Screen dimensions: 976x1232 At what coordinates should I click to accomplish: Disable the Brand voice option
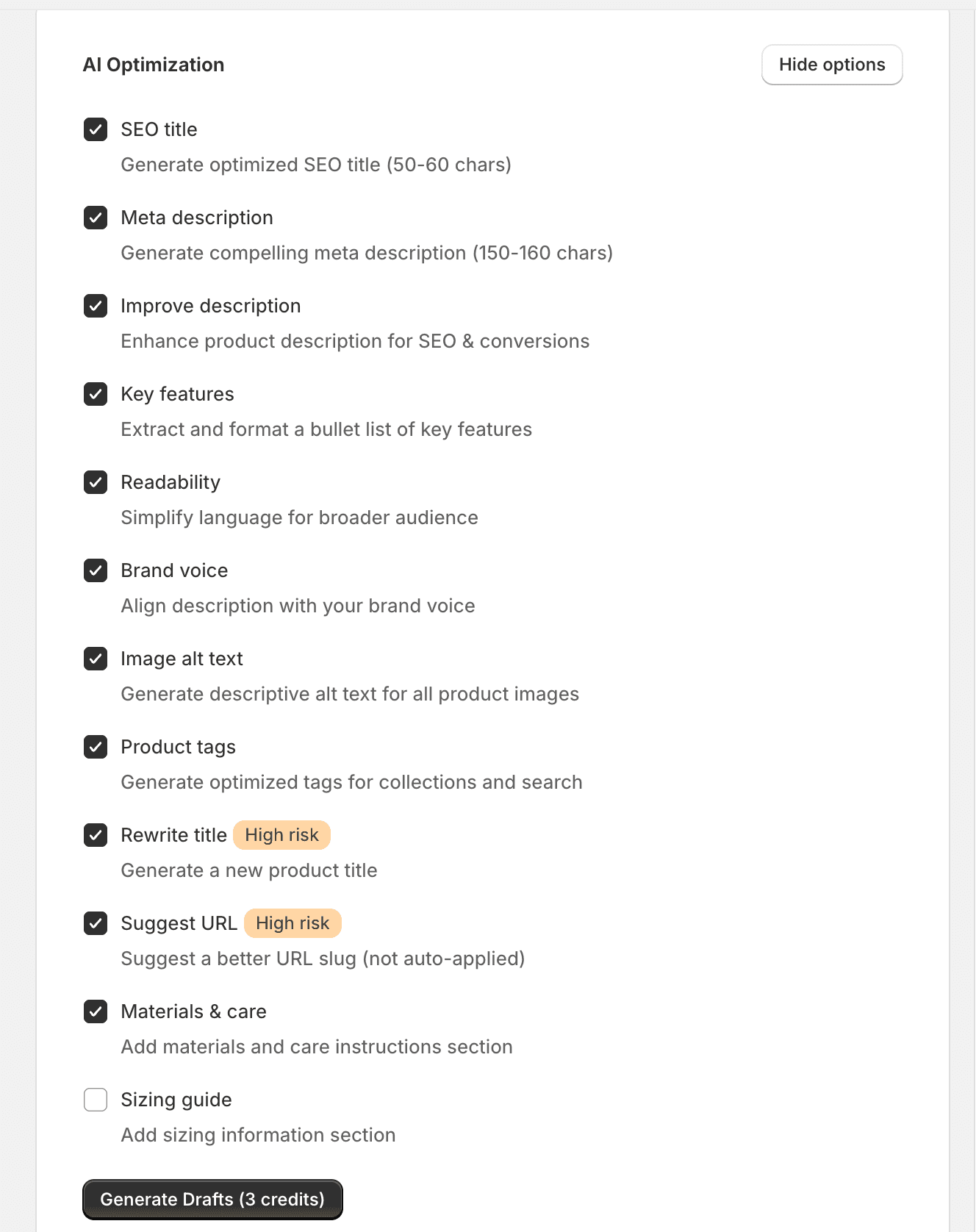(96, 570)
